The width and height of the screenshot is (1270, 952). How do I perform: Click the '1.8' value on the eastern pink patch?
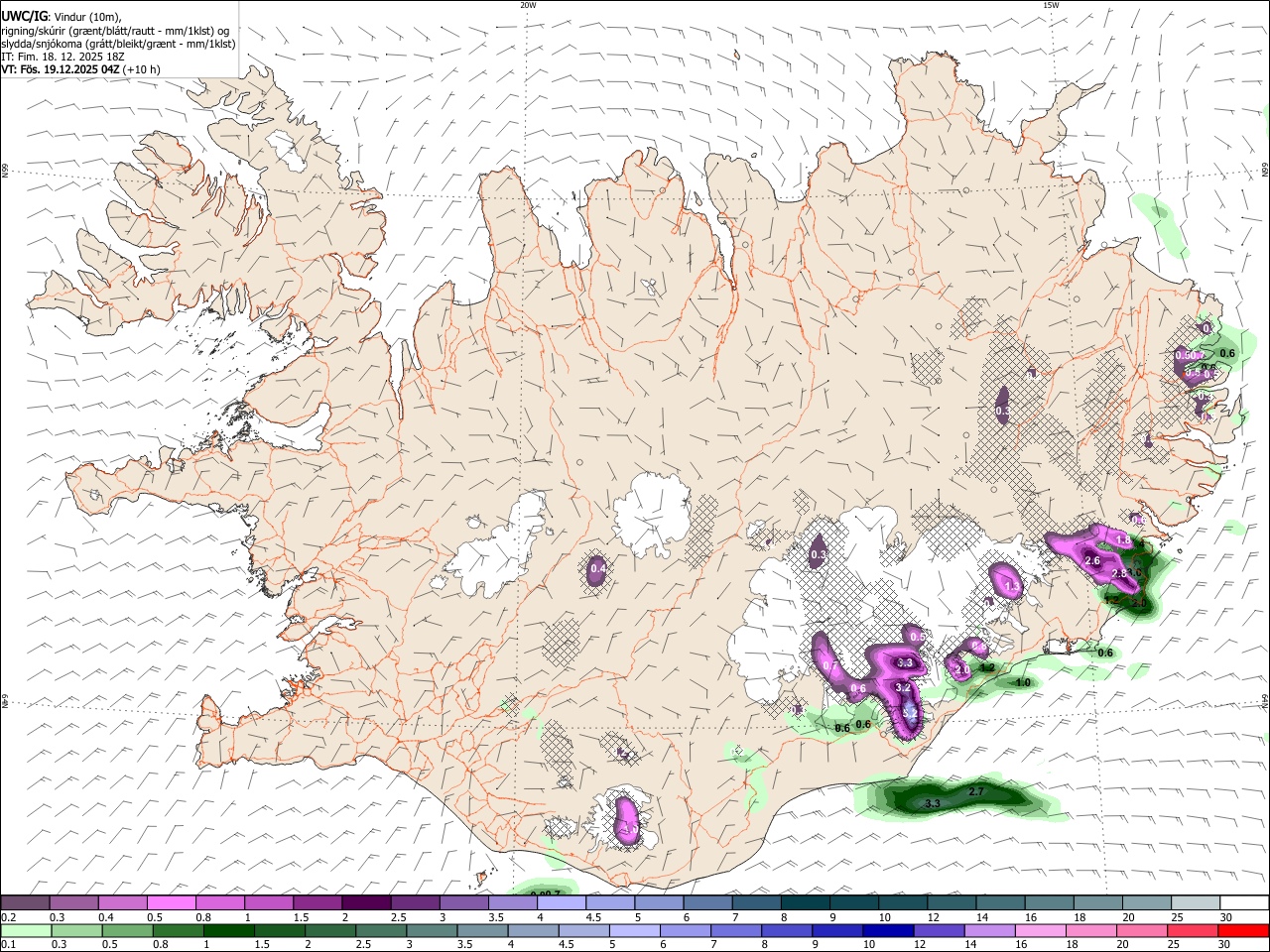[1123, 539]
